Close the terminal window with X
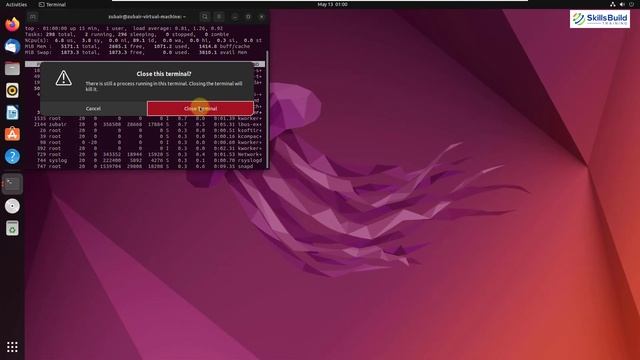Screen dimensions: 640x360 pos(262,17)
